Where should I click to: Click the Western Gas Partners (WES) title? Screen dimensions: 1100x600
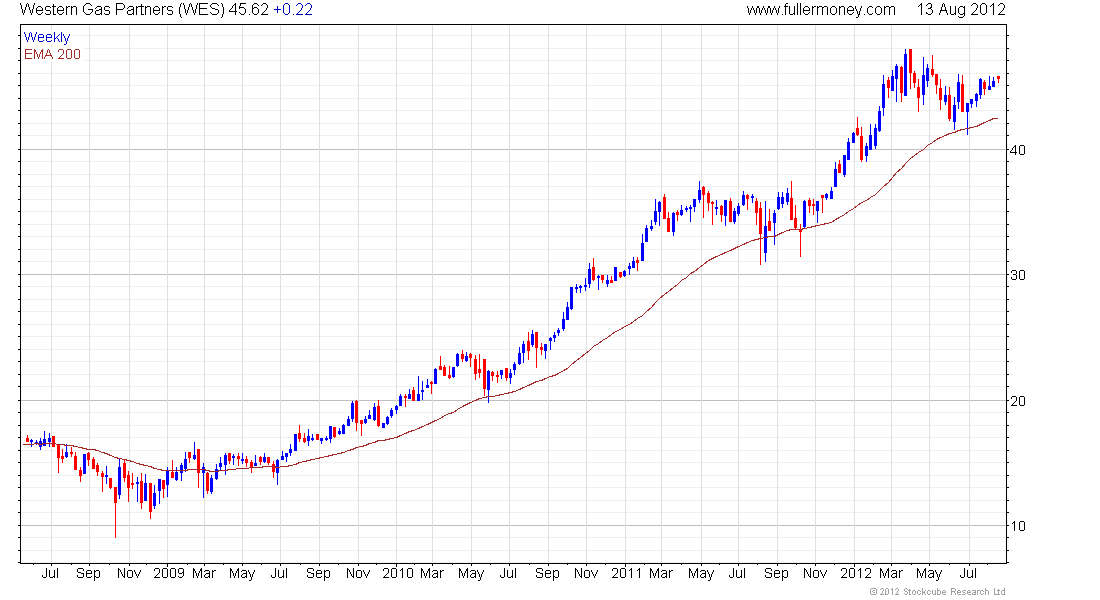[x=121, y=10]
